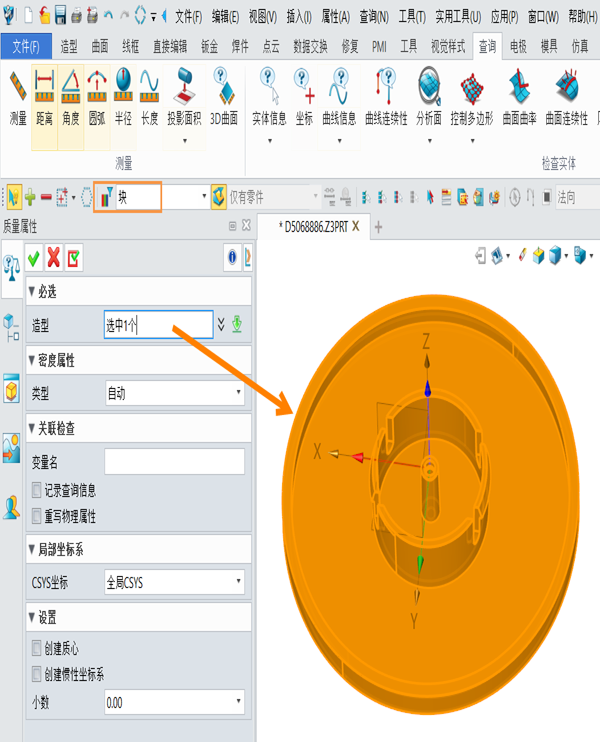Click the undo arrow icon
600x742 pixels.
tap(108, 15)
